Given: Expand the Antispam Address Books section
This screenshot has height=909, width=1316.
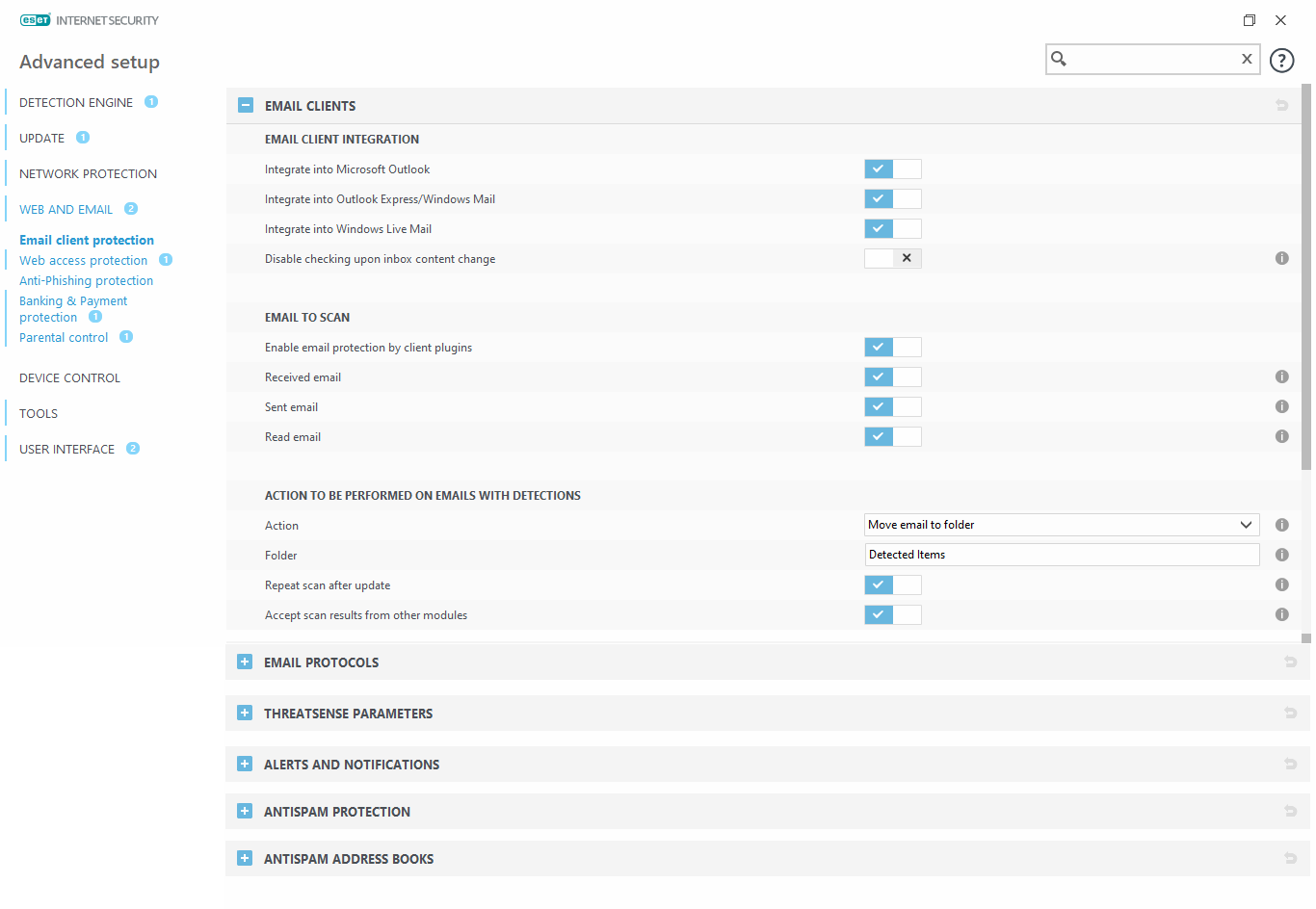Looking at the screenshot, I should (x=245, y=858).
